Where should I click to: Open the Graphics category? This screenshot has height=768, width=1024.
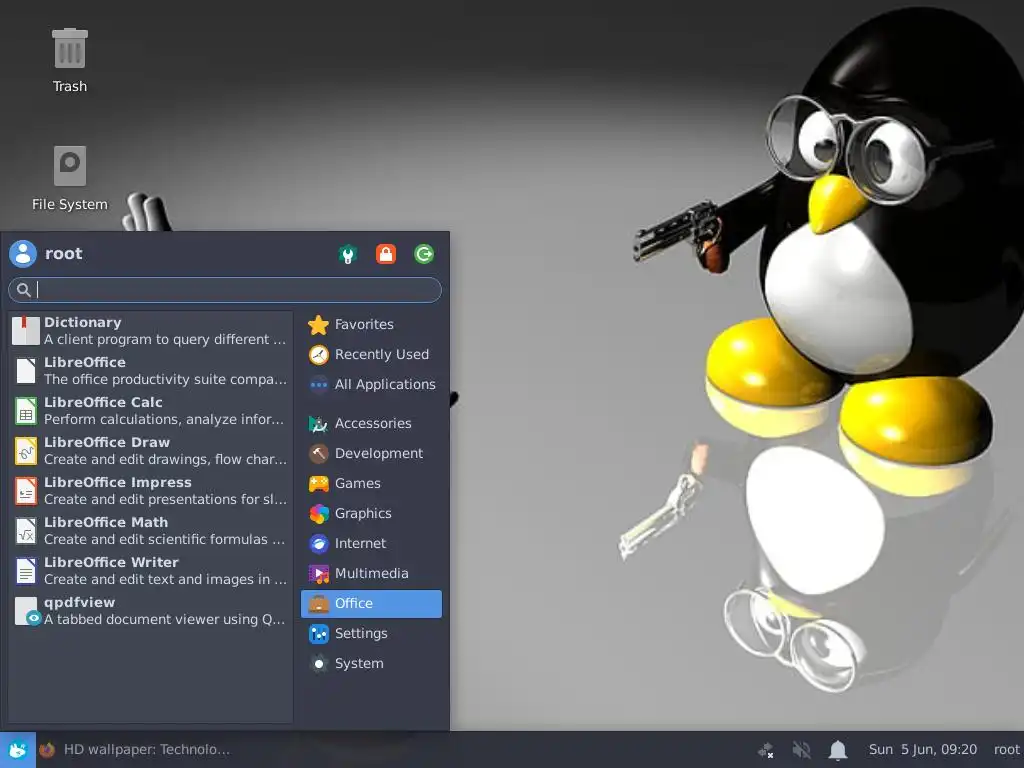(x=371, y=514)
